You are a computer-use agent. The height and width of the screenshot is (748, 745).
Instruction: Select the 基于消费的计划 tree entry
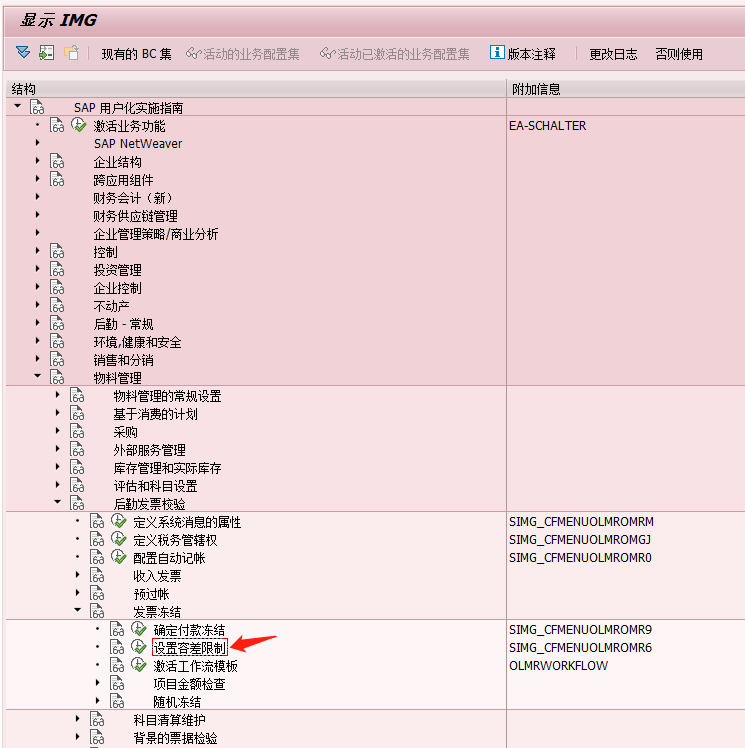[155, 414]
